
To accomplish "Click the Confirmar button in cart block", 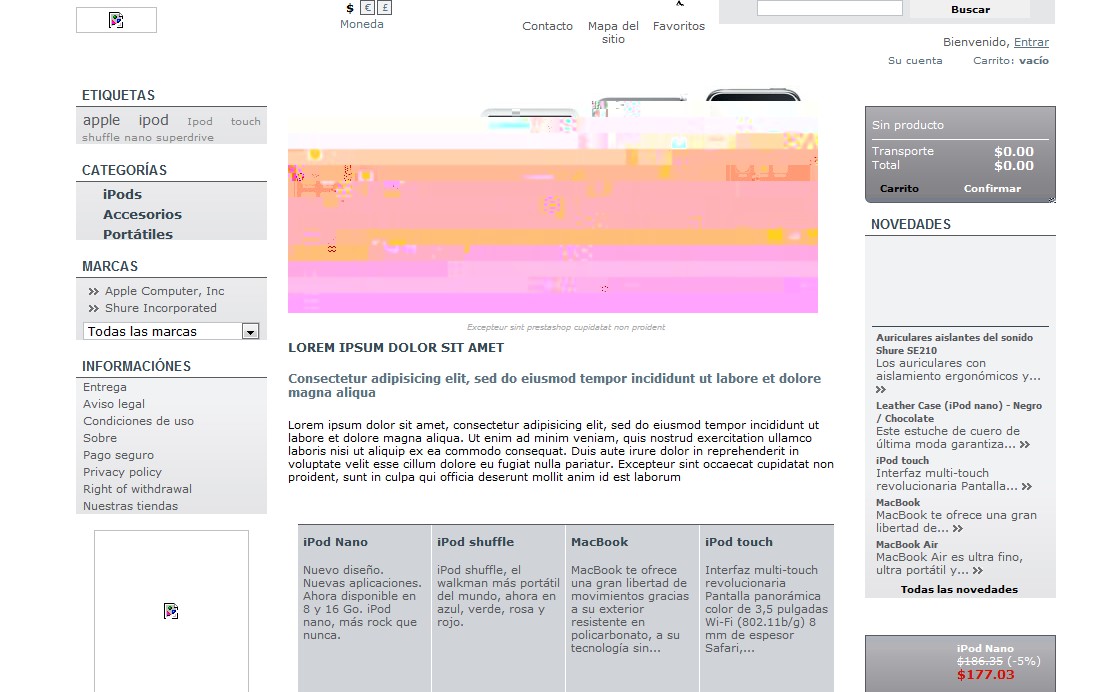I will pyautogui.click(x=992, y=189).
